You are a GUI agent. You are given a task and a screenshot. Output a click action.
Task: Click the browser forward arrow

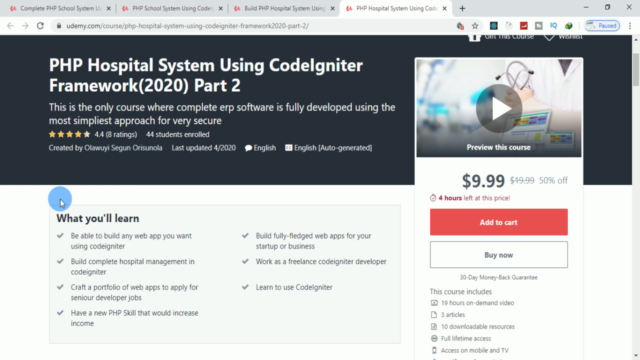25,26
